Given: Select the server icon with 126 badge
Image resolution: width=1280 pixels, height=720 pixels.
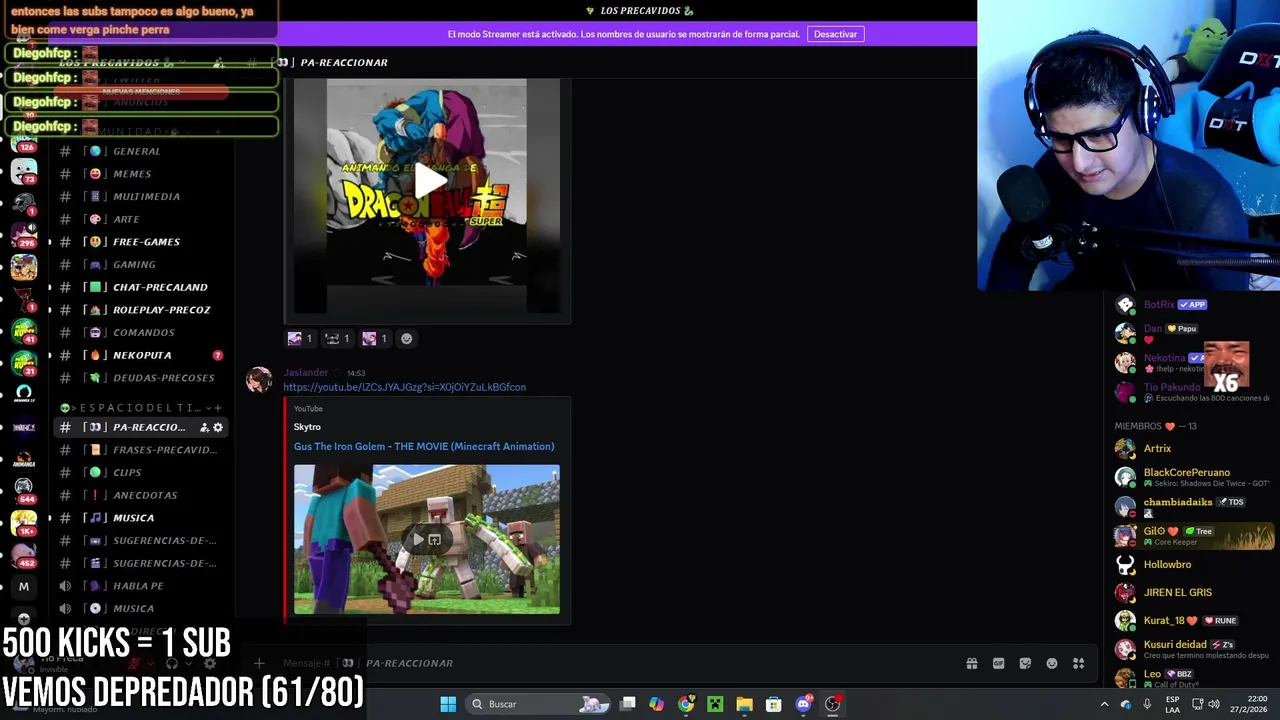Looking at the screenshot, I should coord(24,143).
